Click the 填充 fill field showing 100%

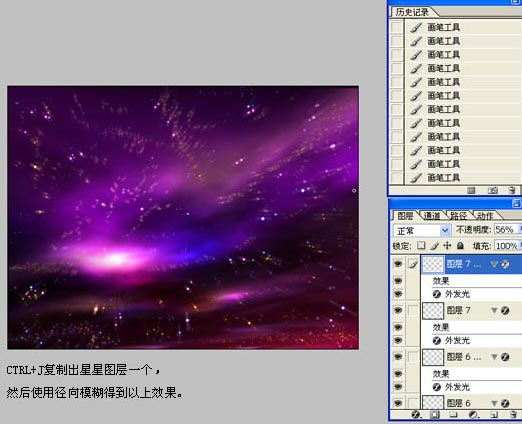tap(506, 246)
